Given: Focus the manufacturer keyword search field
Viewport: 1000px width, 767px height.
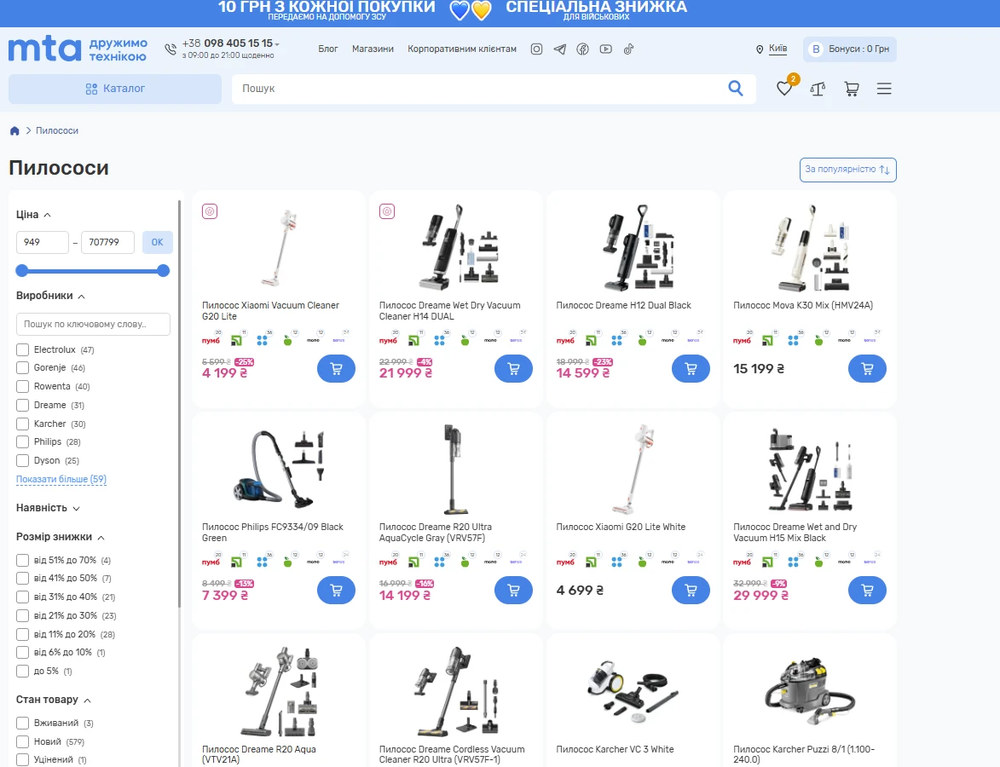Looking at the screenshot, I should pos(93,324).
